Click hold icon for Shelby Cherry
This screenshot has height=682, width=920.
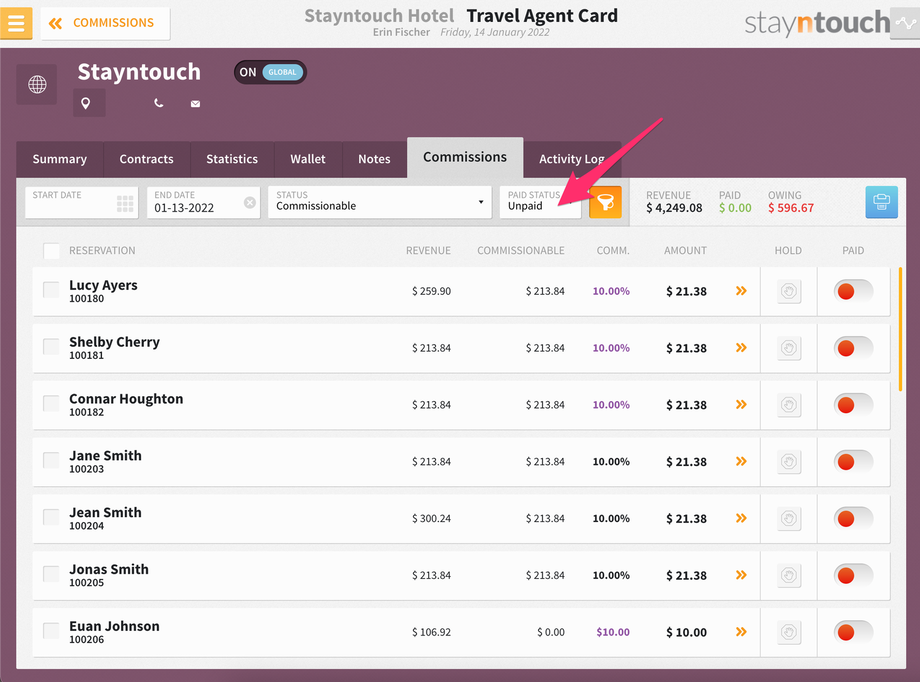point(789,348)
